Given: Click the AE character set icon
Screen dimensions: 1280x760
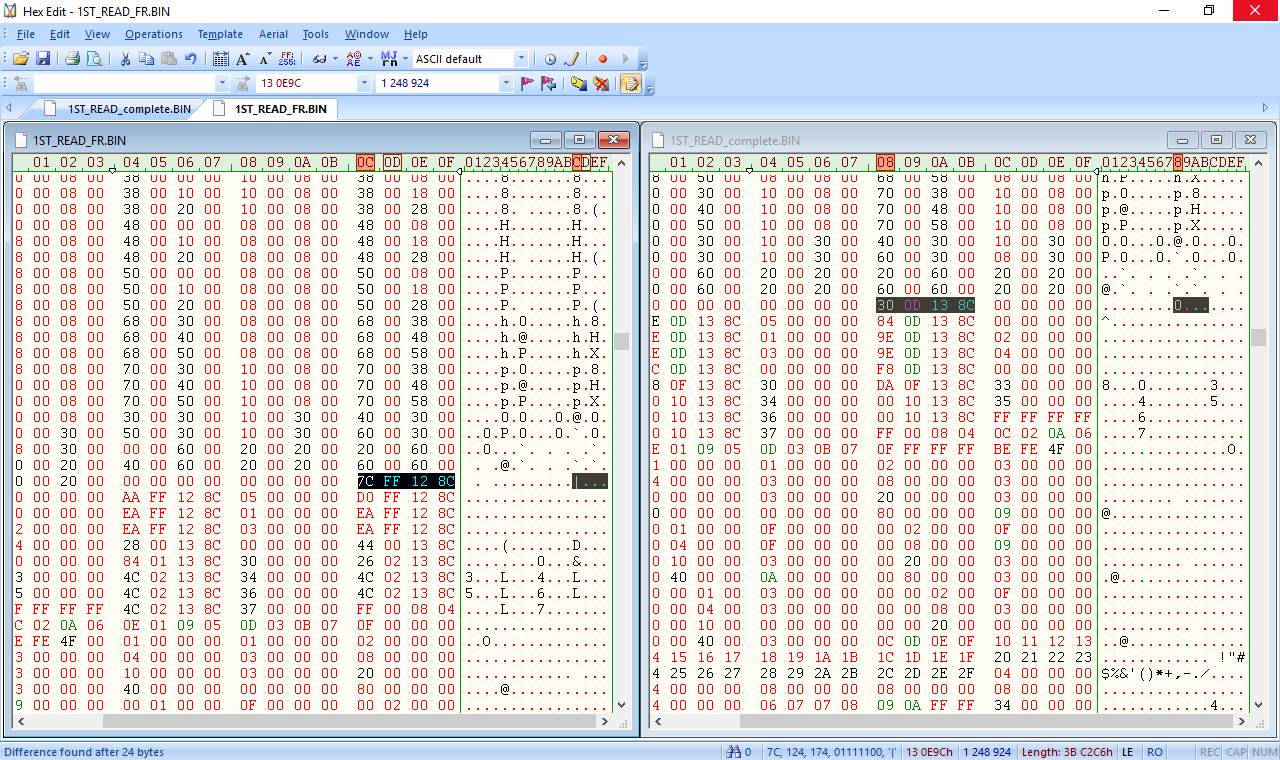Looking at the screenshot, I should 353,59.
